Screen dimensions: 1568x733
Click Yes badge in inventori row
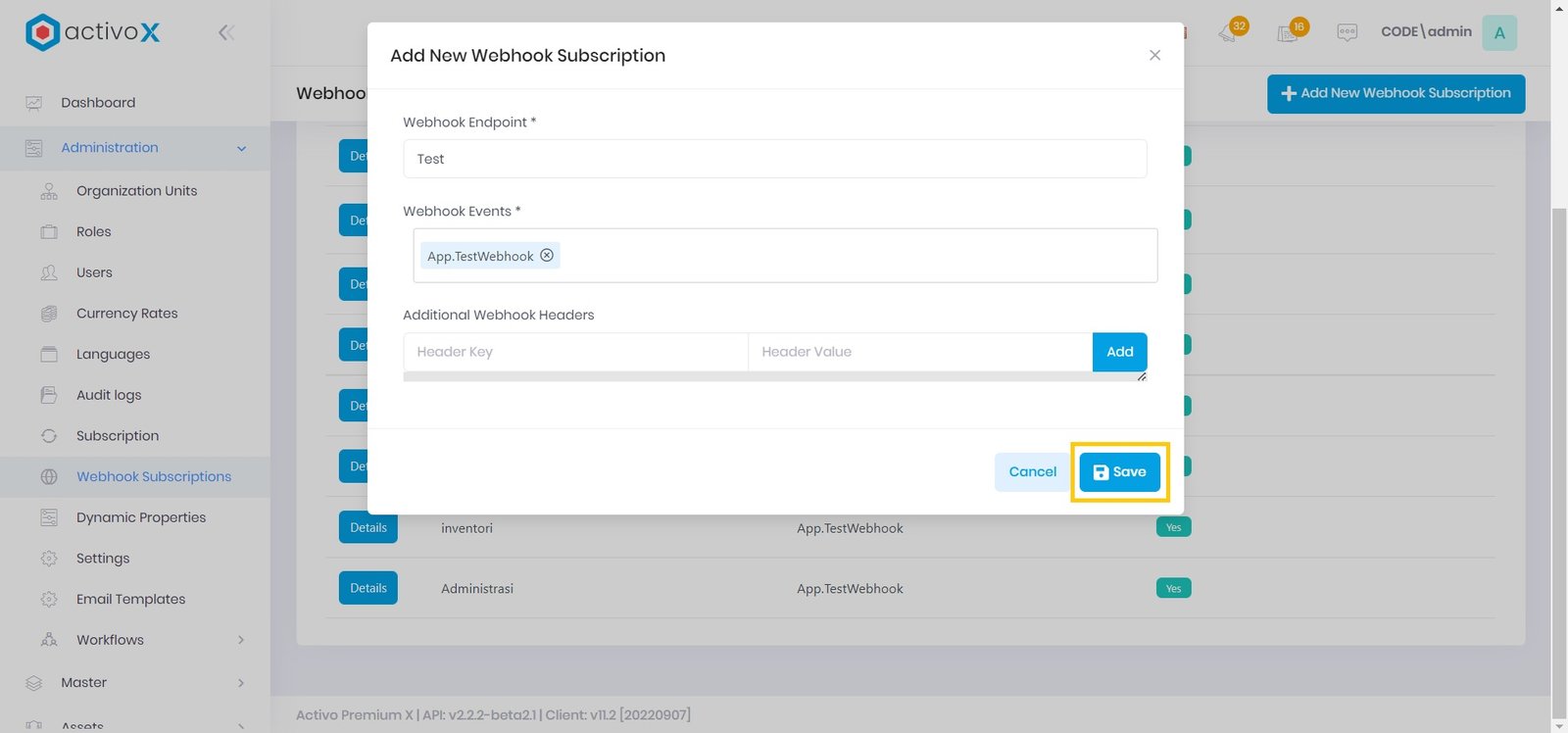pos(1173,527)
